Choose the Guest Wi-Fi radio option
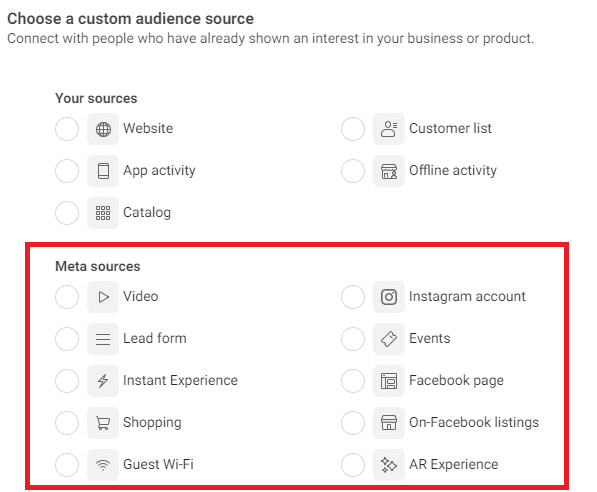597x492 pixels. pos(67,465)
